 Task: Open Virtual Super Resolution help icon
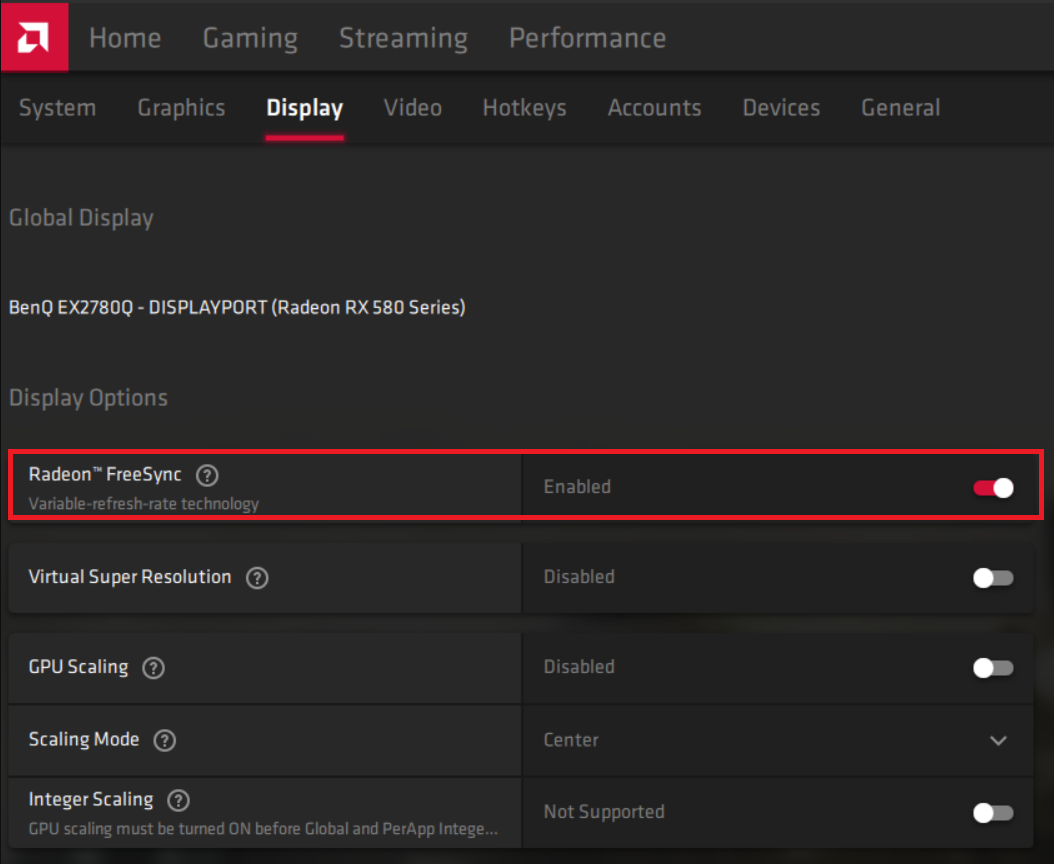tap(257, 578)
